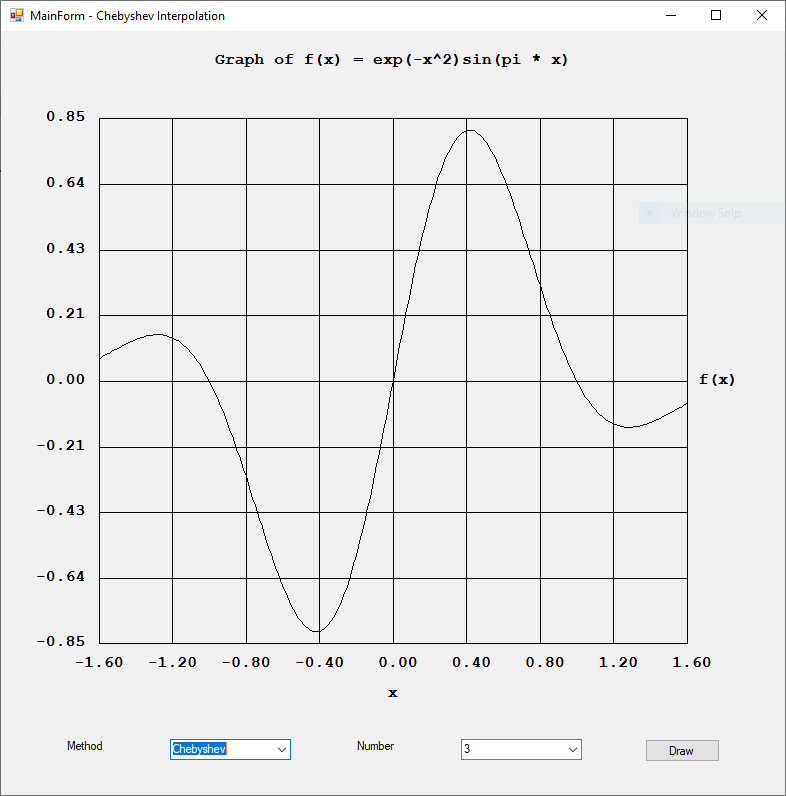
Task: Click the faded Window Snip overlay
Action: 705,213
